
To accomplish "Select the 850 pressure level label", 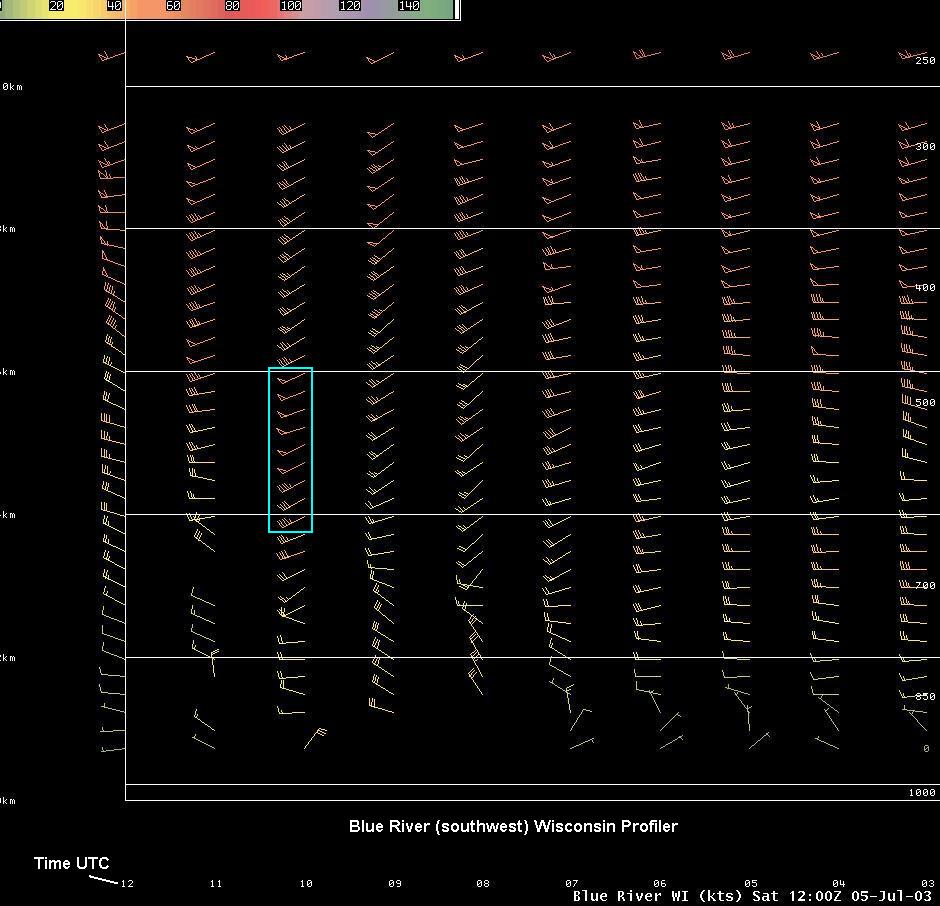I will coord(924,697).
